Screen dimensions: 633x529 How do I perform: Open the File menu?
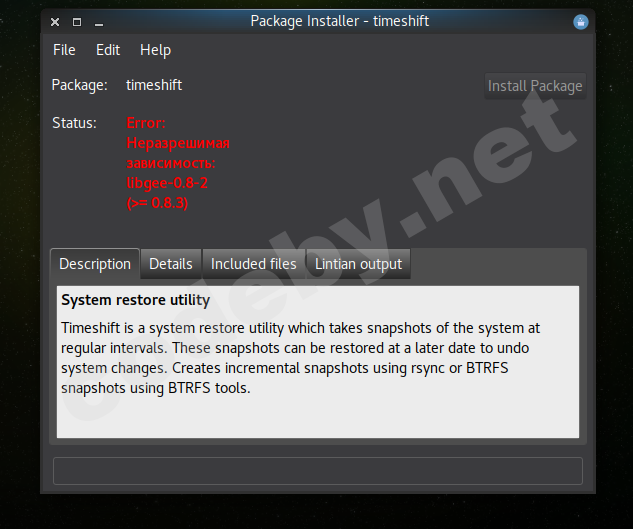tap(64, 50)
